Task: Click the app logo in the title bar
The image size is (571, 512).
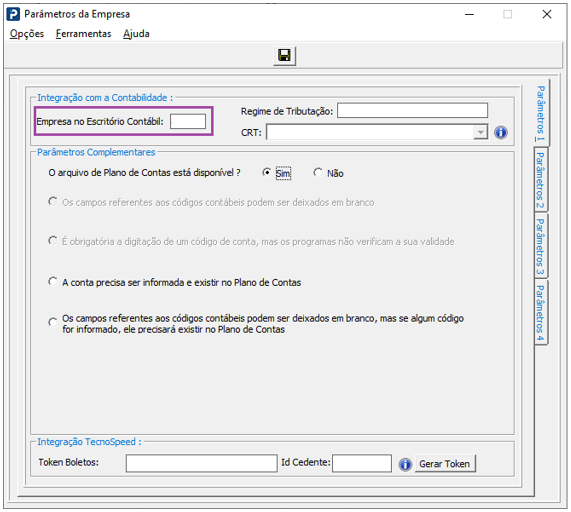Action: (x=13, y=14)
